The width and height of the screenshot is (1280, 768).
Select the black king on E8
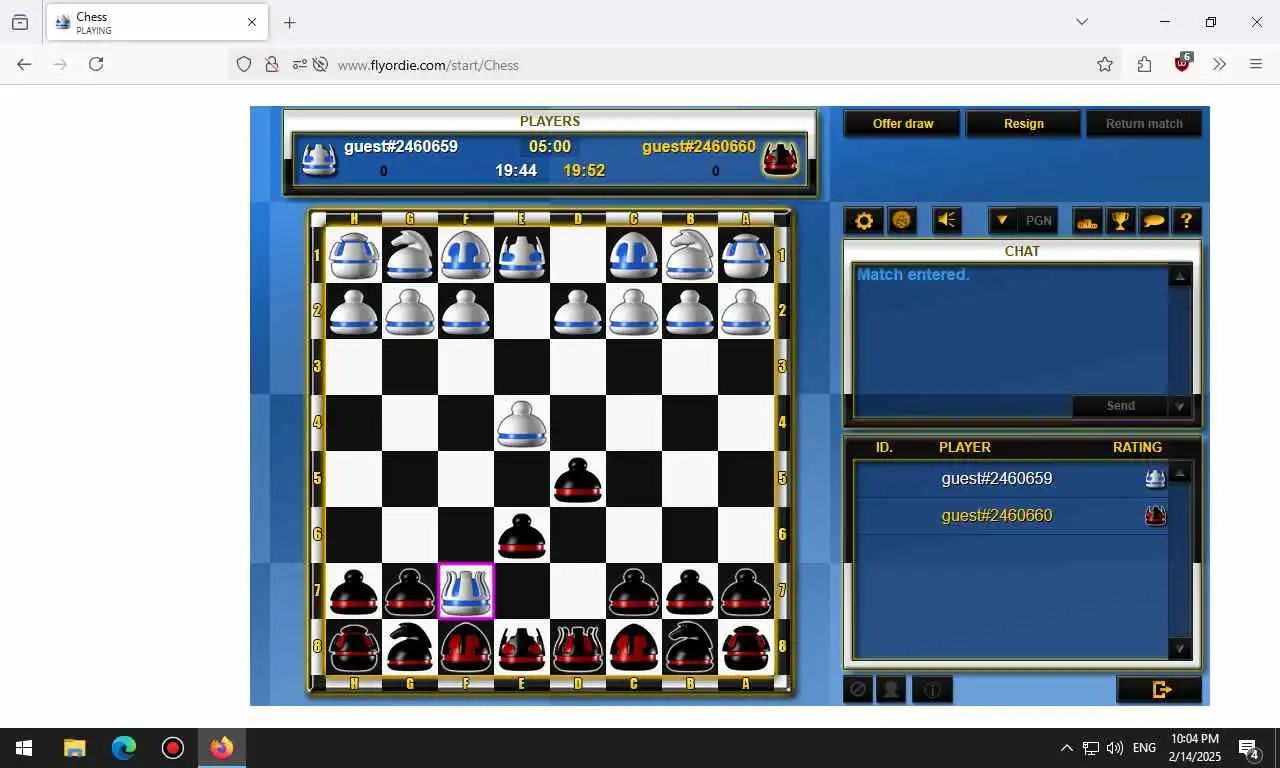click(522, 647)
